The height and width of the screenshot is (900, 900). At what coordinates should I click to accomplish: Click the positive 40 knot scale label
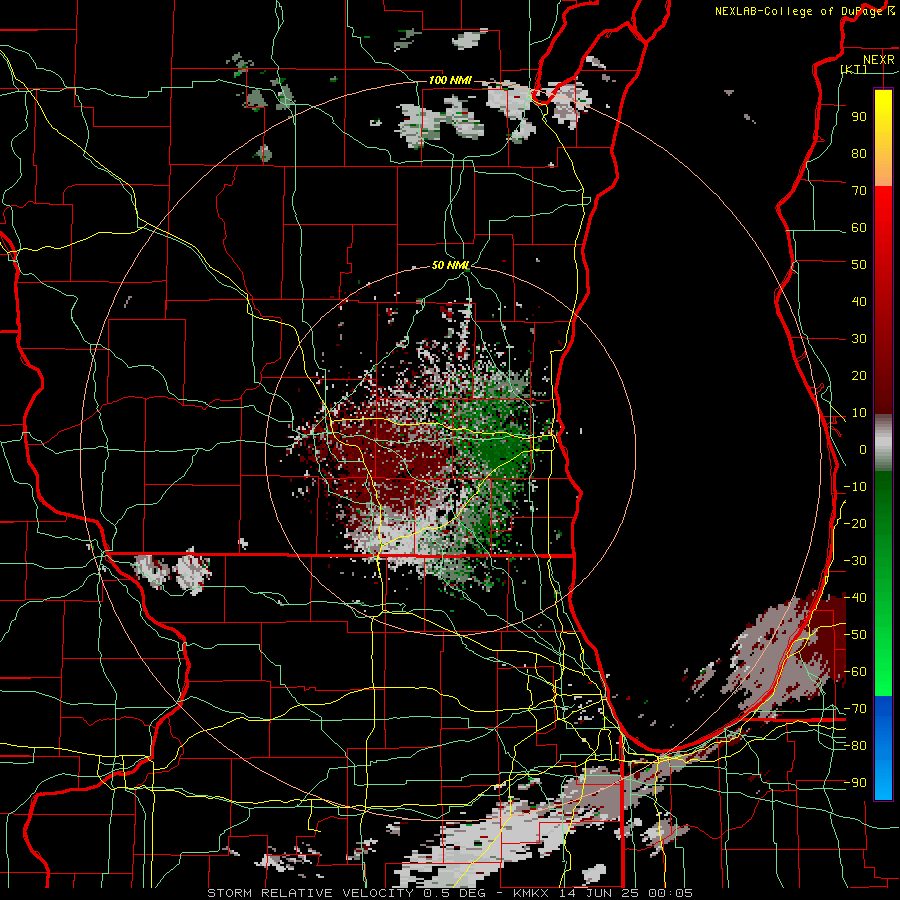coord(859,301)
